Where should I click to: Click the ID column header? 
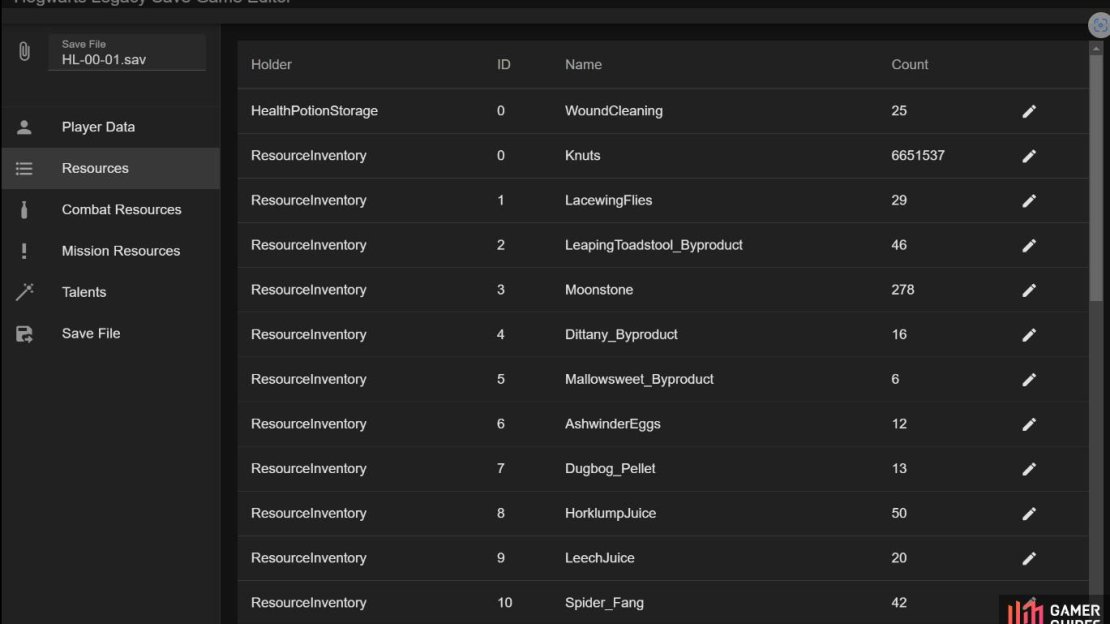pos(503,64)
